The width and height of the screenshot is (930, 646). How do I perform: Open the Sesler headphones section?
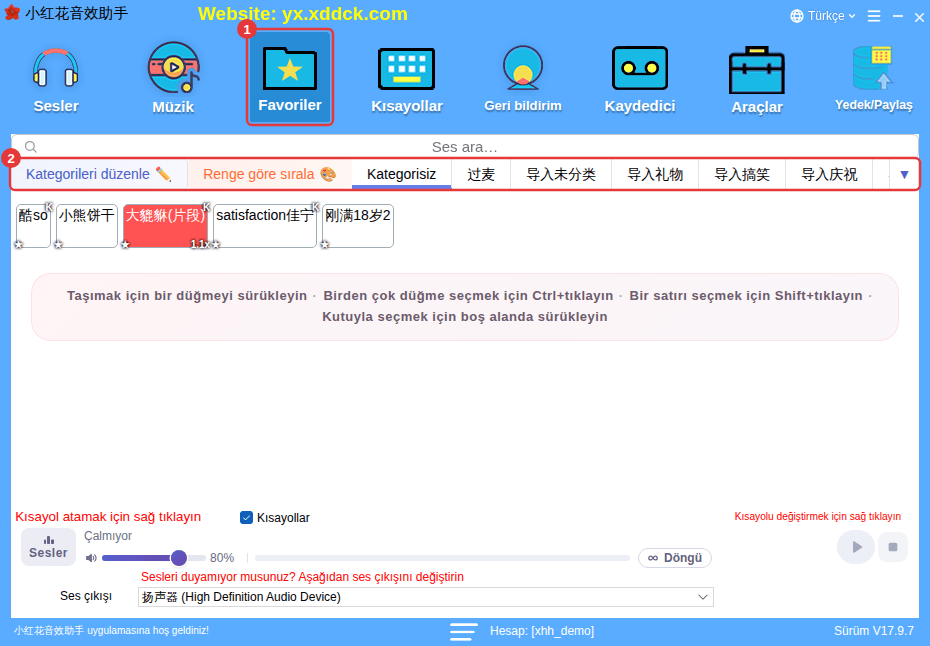[56, 80]
